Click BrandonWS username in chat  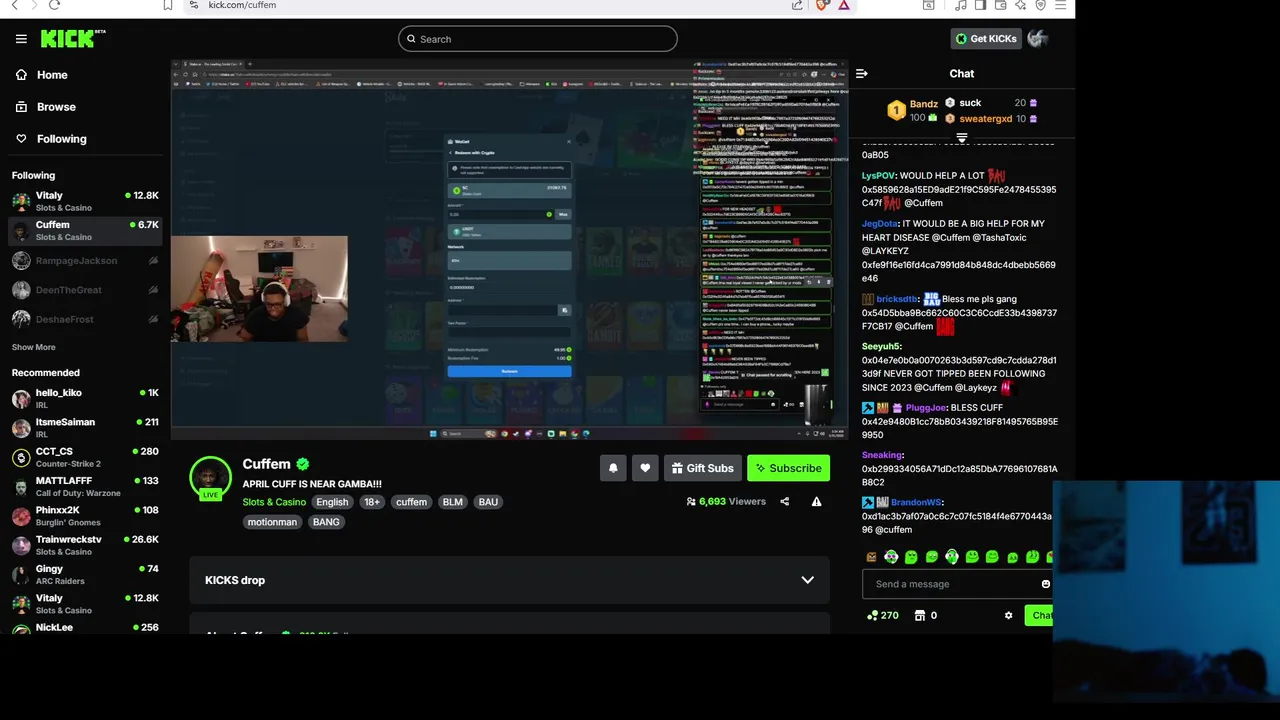[x=916, y=503]
